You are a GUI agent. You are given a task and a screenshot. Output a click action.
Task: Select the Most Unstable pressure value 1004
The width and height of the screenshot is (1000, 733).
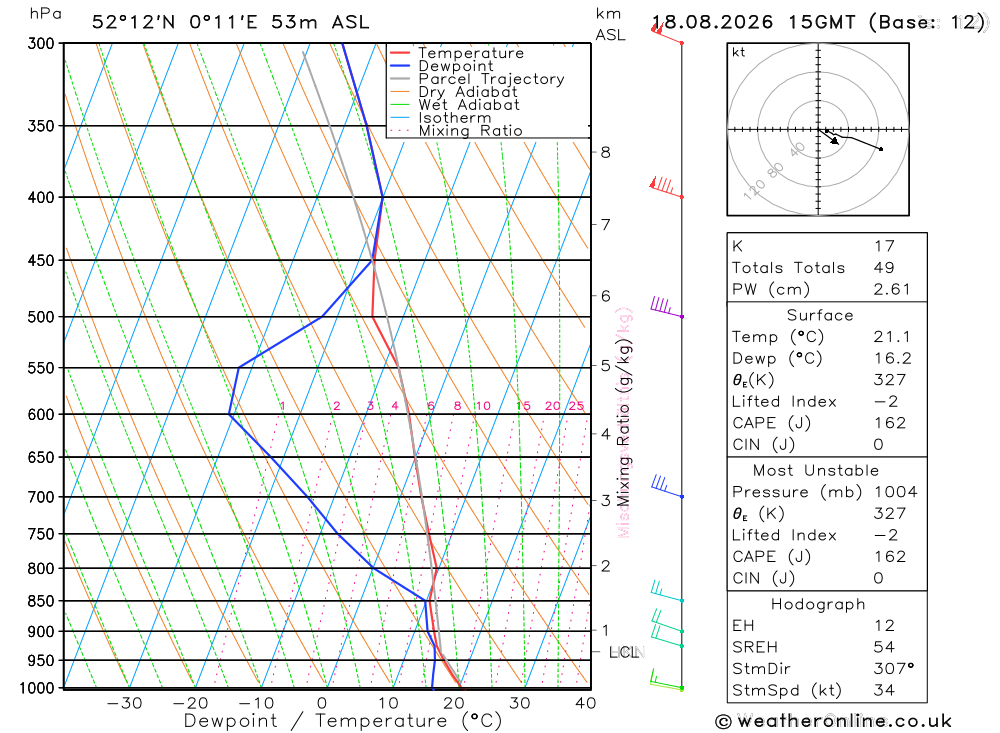[x=895, y=492]
